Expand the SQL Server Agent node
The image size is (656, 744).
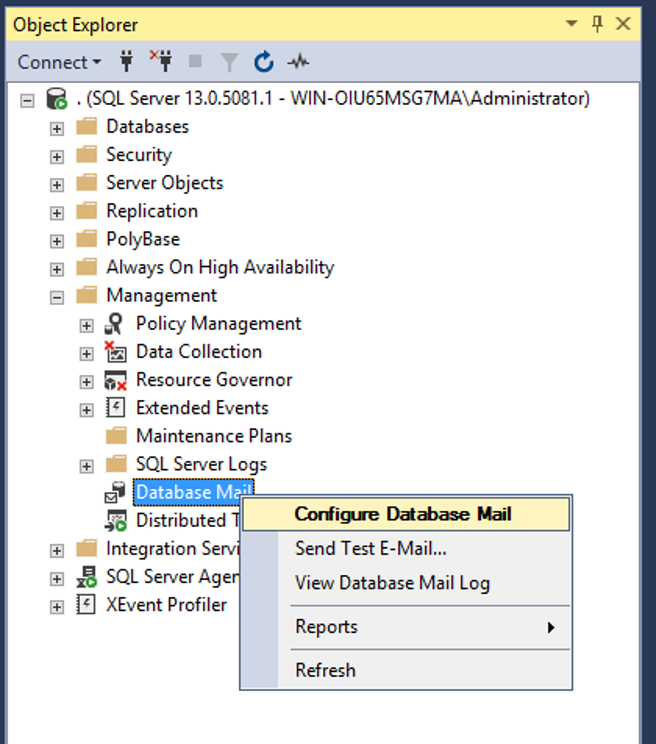coord(57,578)
